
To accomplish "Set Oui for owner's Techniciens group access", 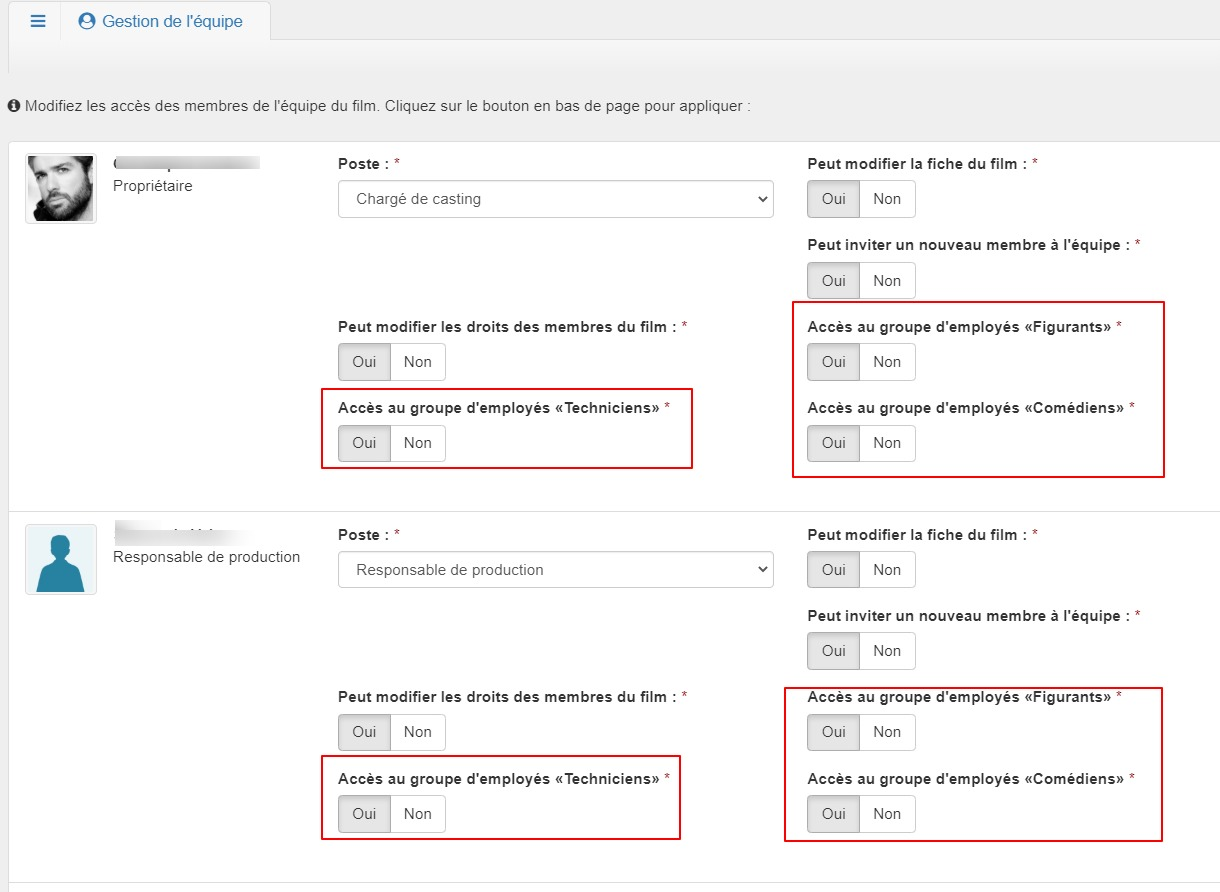I will coord(364,443).
